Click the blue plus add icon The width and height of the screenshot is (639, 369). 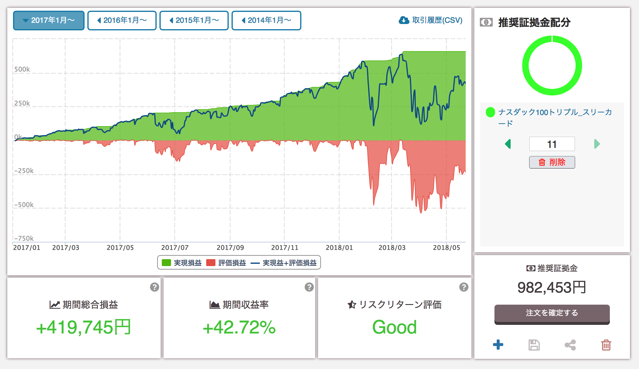(498, 345)
